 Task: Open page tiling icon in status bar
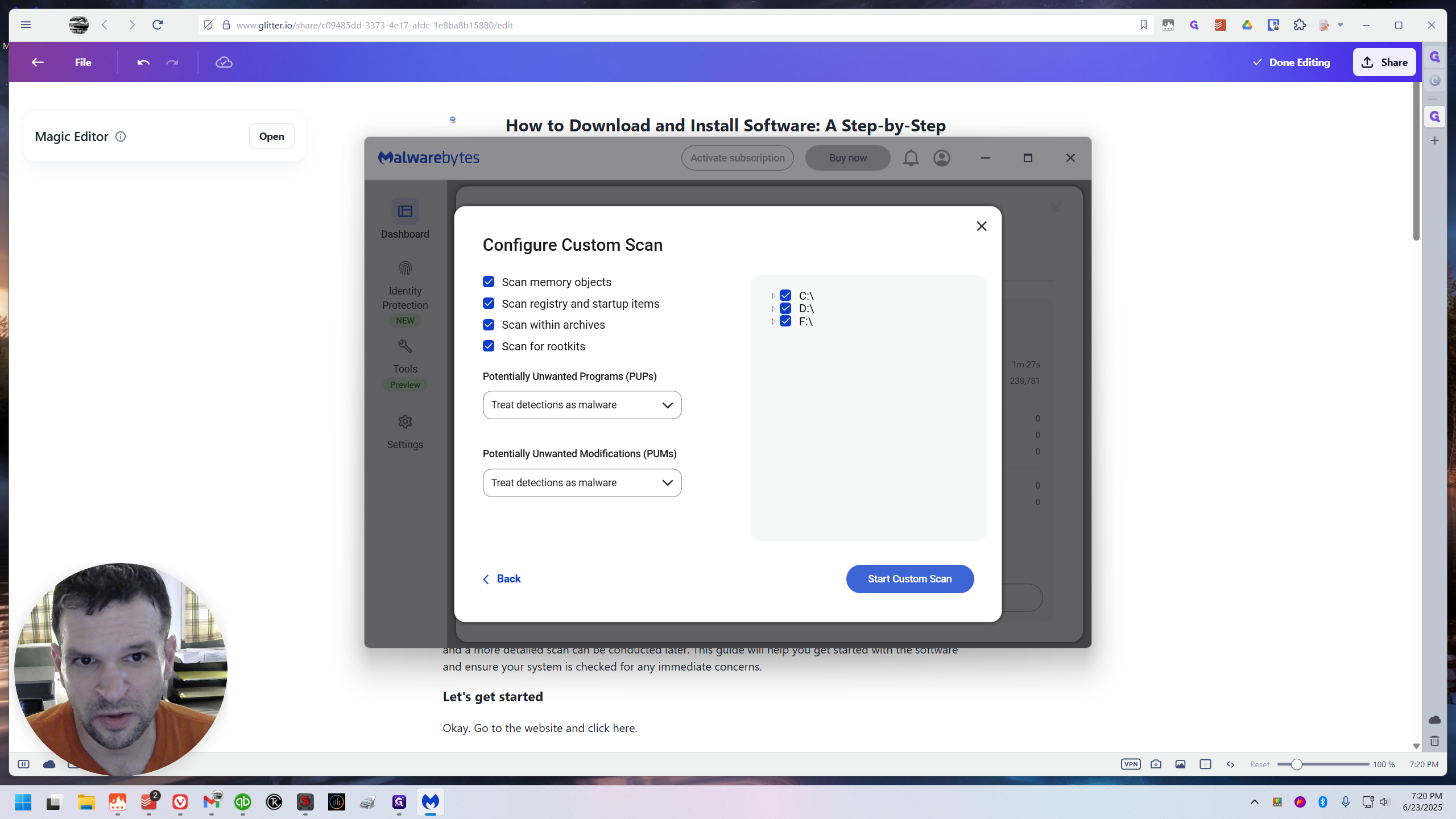(1205, 764)
